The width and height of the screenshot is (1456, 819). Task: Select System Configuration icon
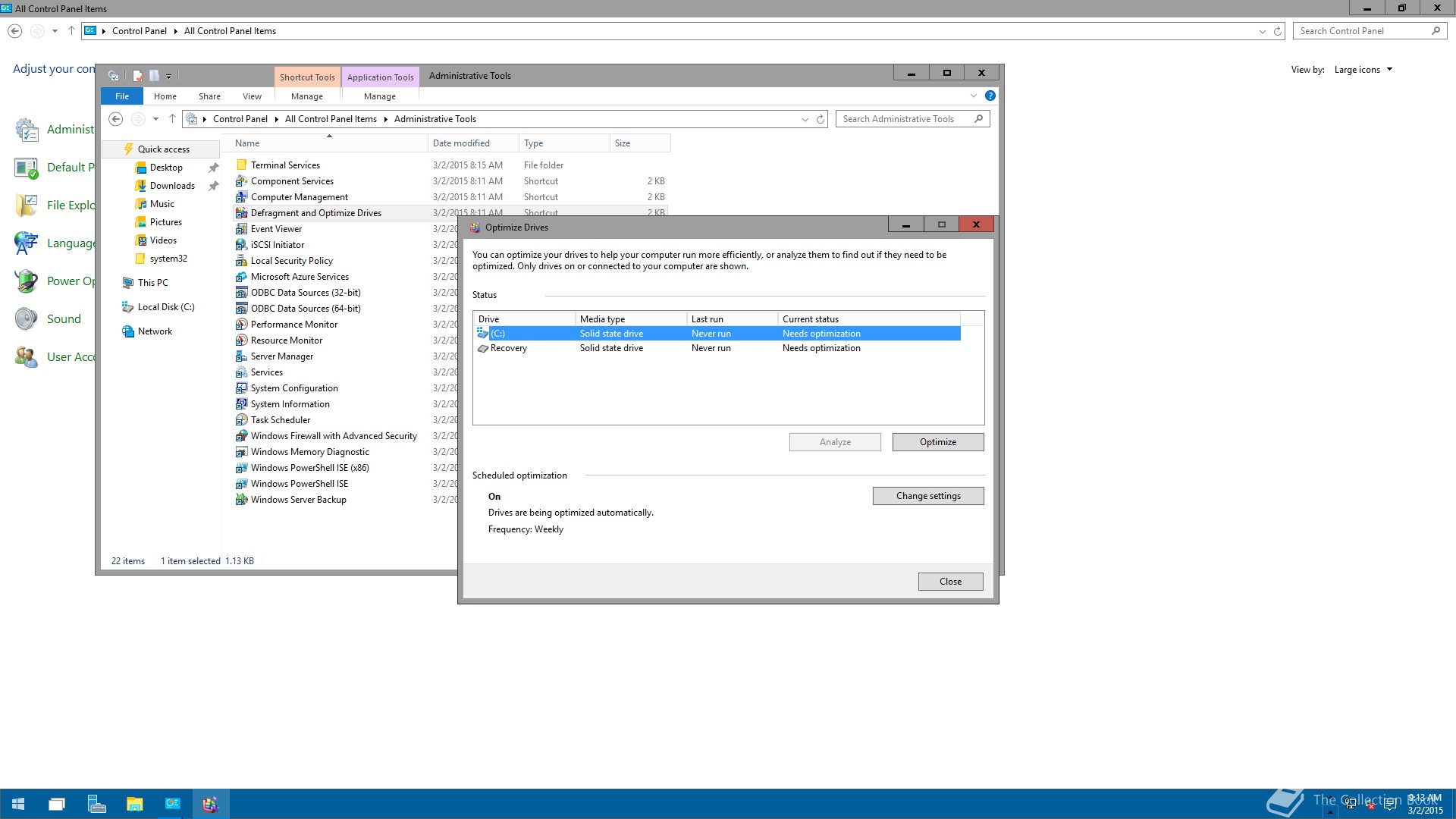pyautogui.click(x=241, y=388)
